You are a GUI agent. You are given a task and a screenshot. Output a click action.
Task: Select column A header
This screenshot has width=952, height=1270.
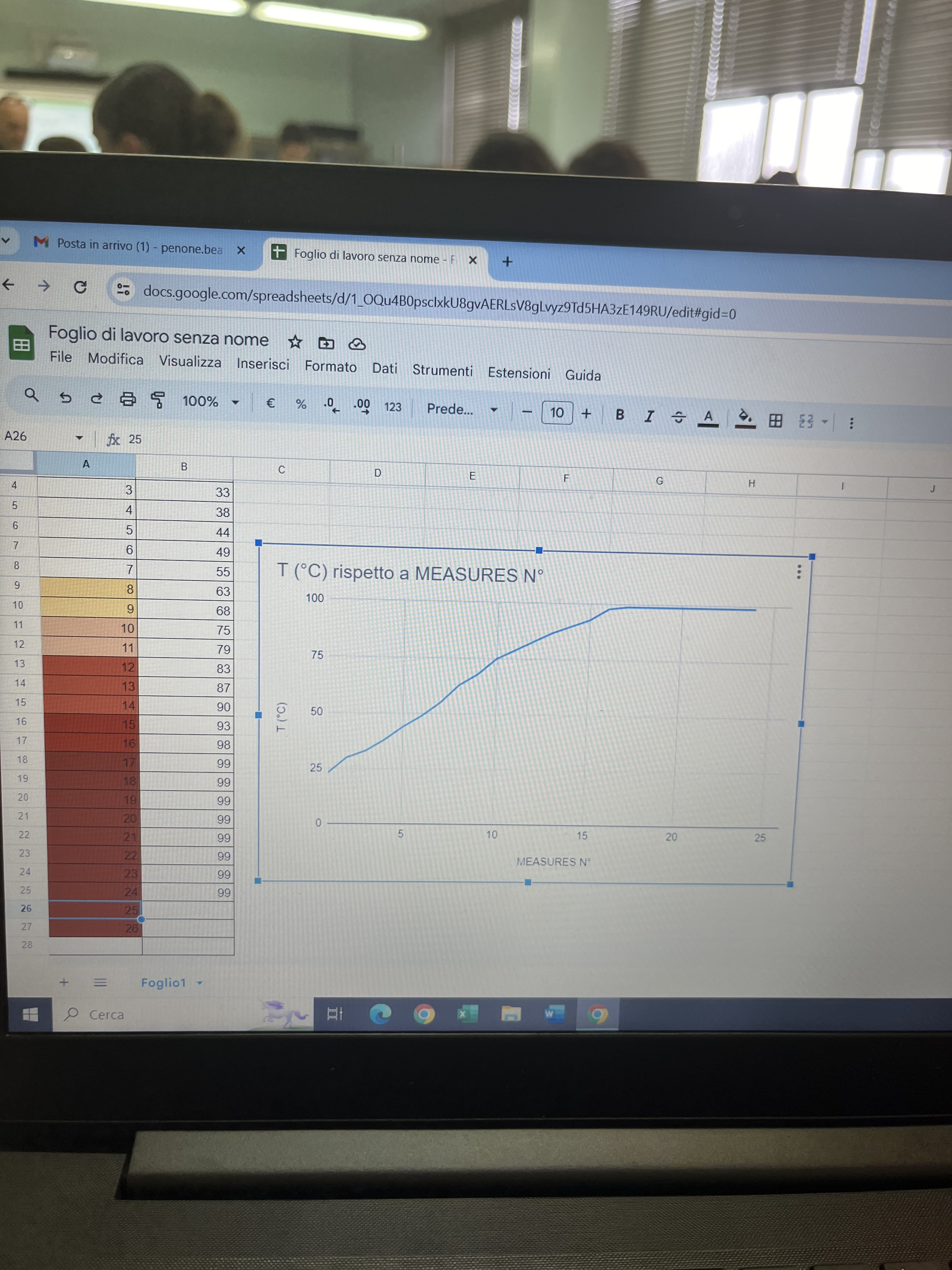point(86,464)
